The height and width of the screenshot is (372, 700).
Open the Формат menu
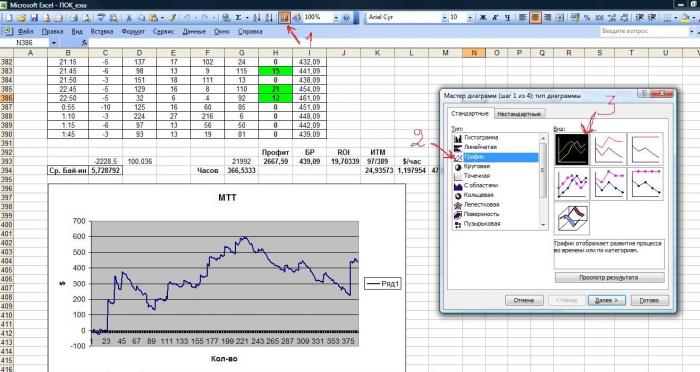click(133, 32)
